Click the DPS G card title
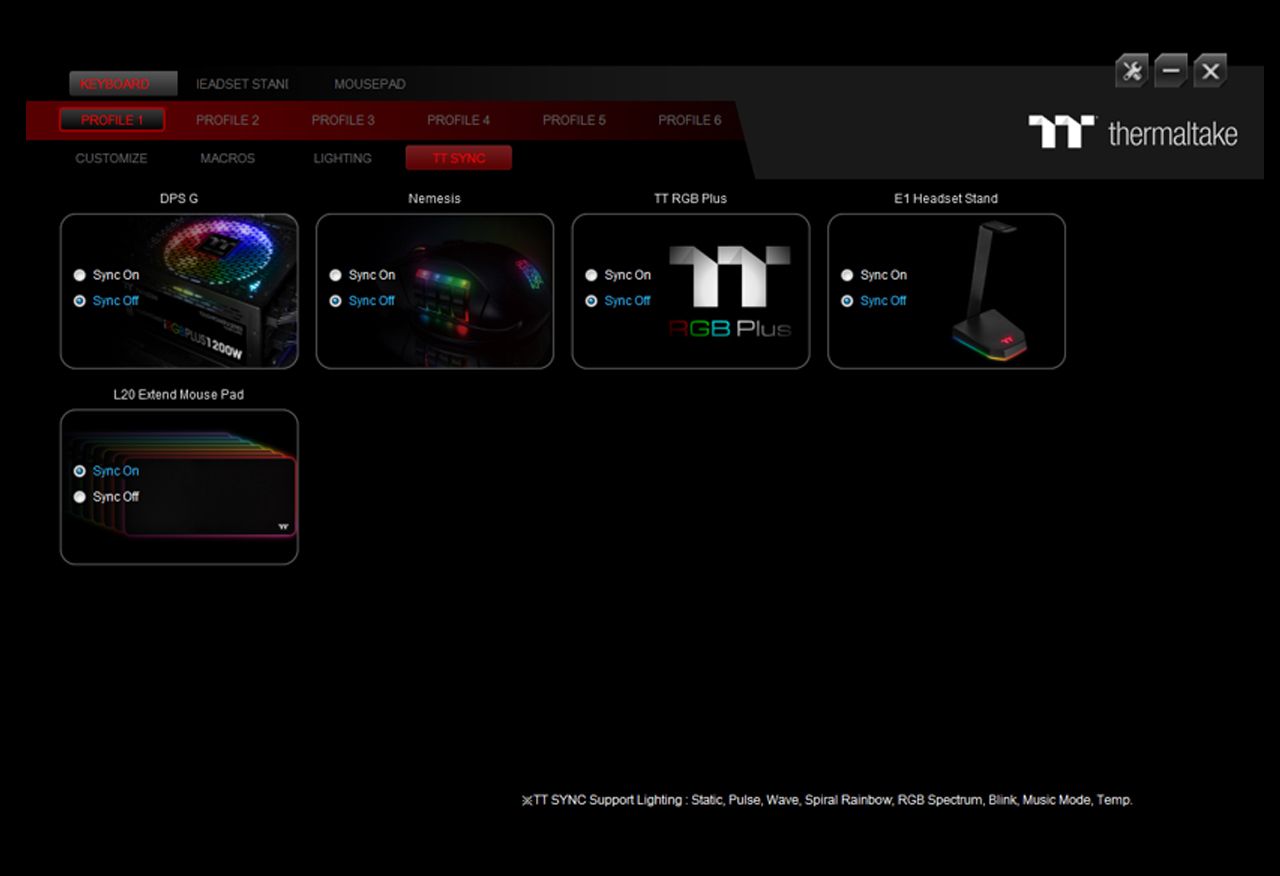 pyautogui.click(x=179, y=199)
